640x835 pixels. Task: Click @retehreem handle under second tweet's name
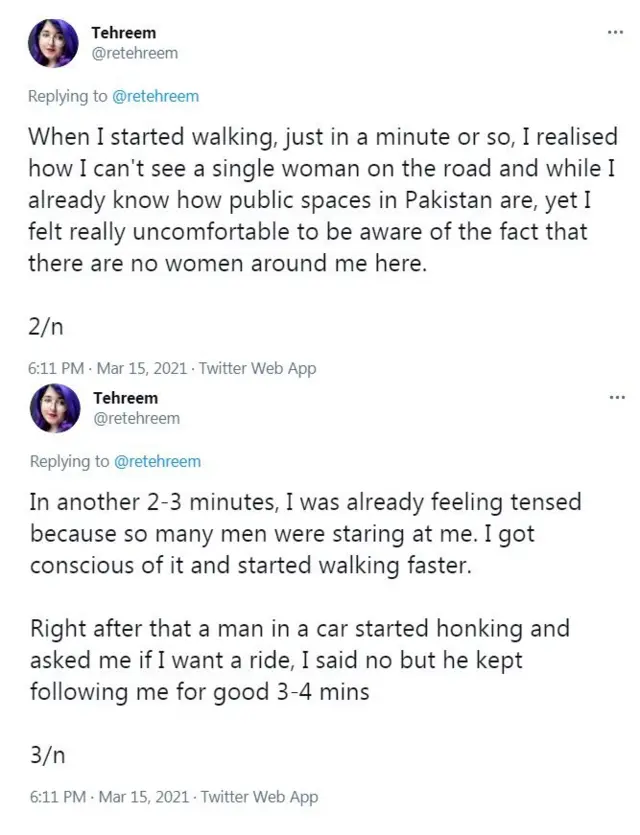point(136,418)
